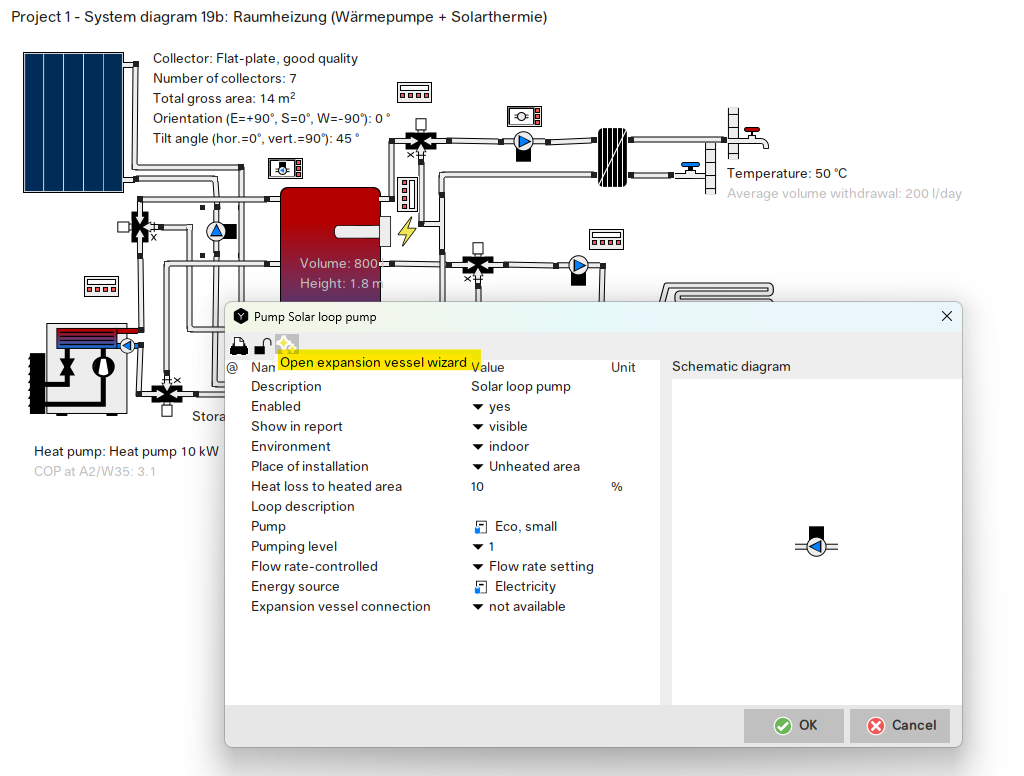Screen dimensions: 1024x776
Task: Click the printer icon in the pump dialog
Action: (239, 345)
